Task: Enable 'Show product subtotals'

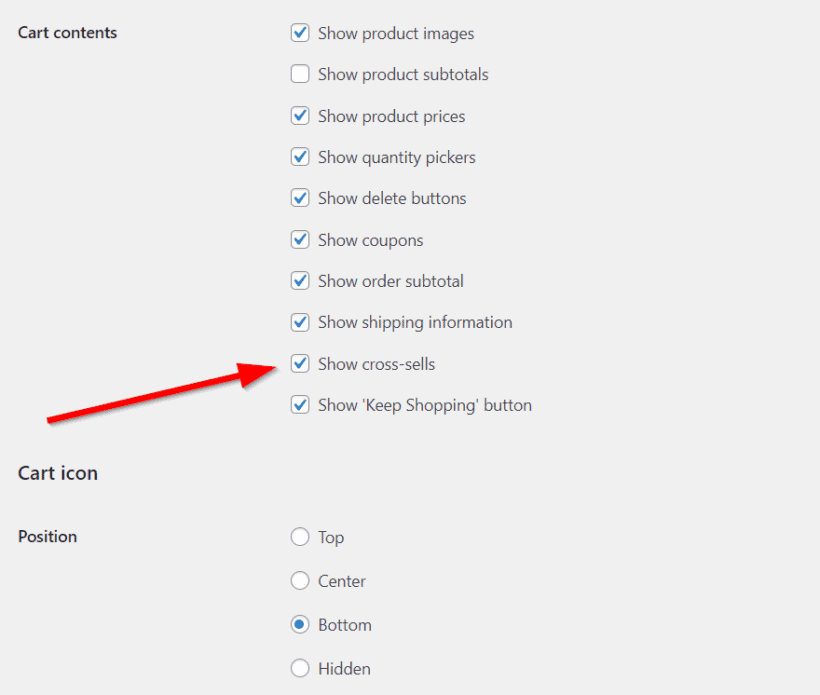Action: [300, 74]
